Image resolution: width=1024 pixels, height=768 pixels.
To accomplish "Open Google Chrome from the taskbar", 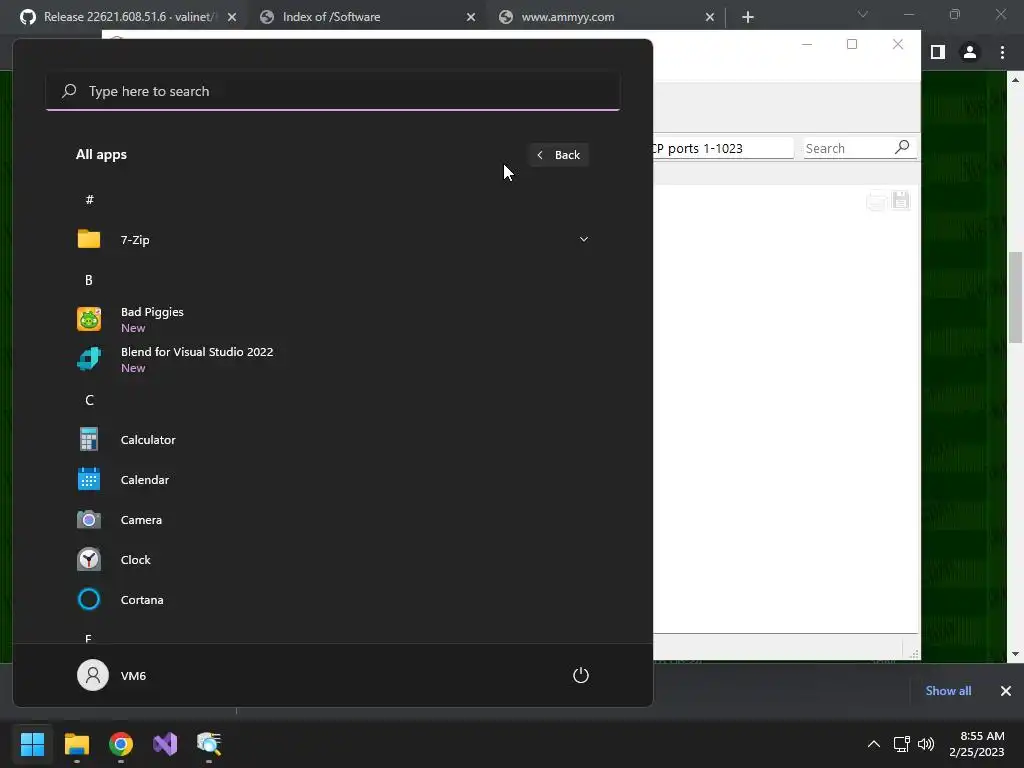I will tap(121, 744).
